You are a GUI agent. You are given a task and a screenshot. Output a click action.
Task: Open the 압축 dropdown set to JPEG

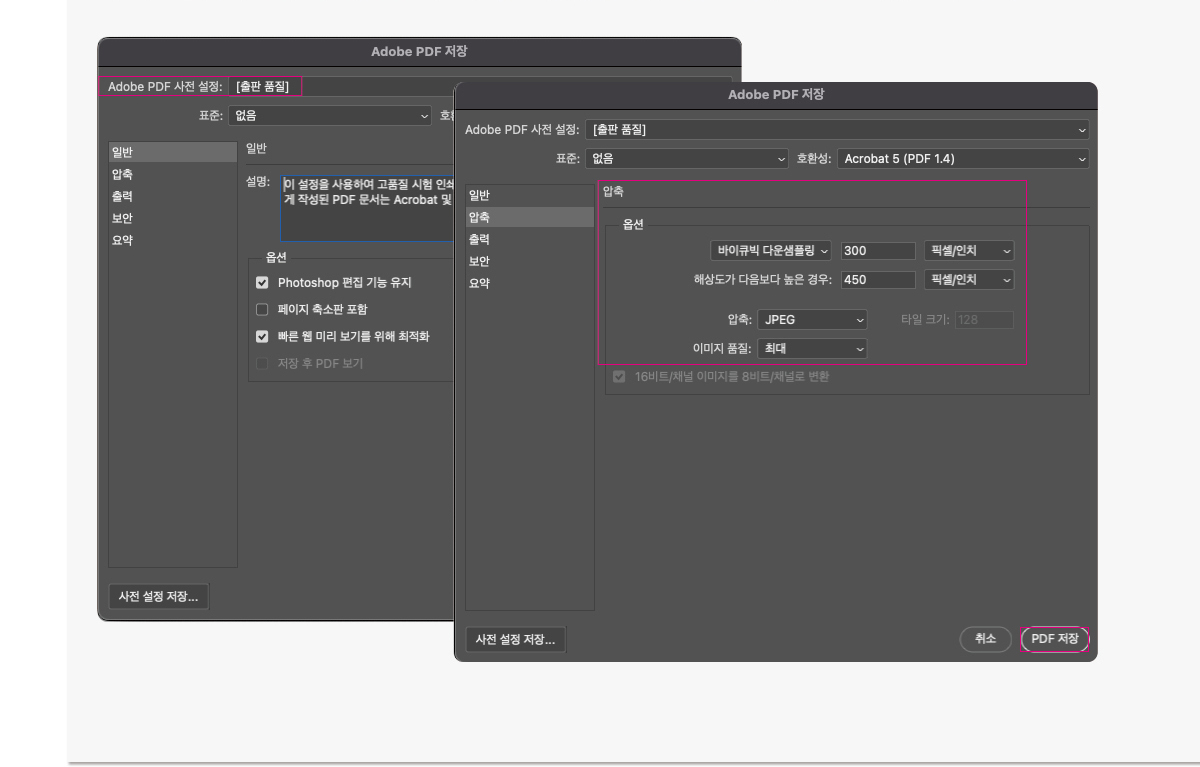click(x=812, y=319)
